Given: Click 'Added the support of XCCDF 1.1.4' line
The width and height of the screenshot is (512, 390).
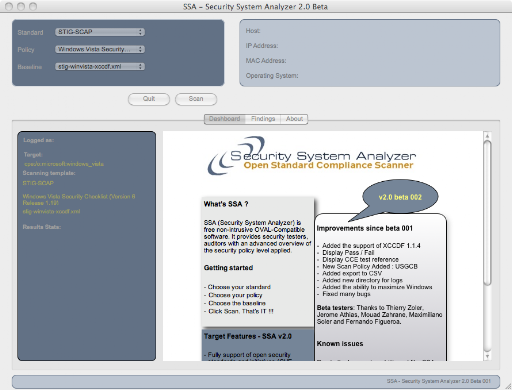Looking at the screenshot, I should coord(369,246).
